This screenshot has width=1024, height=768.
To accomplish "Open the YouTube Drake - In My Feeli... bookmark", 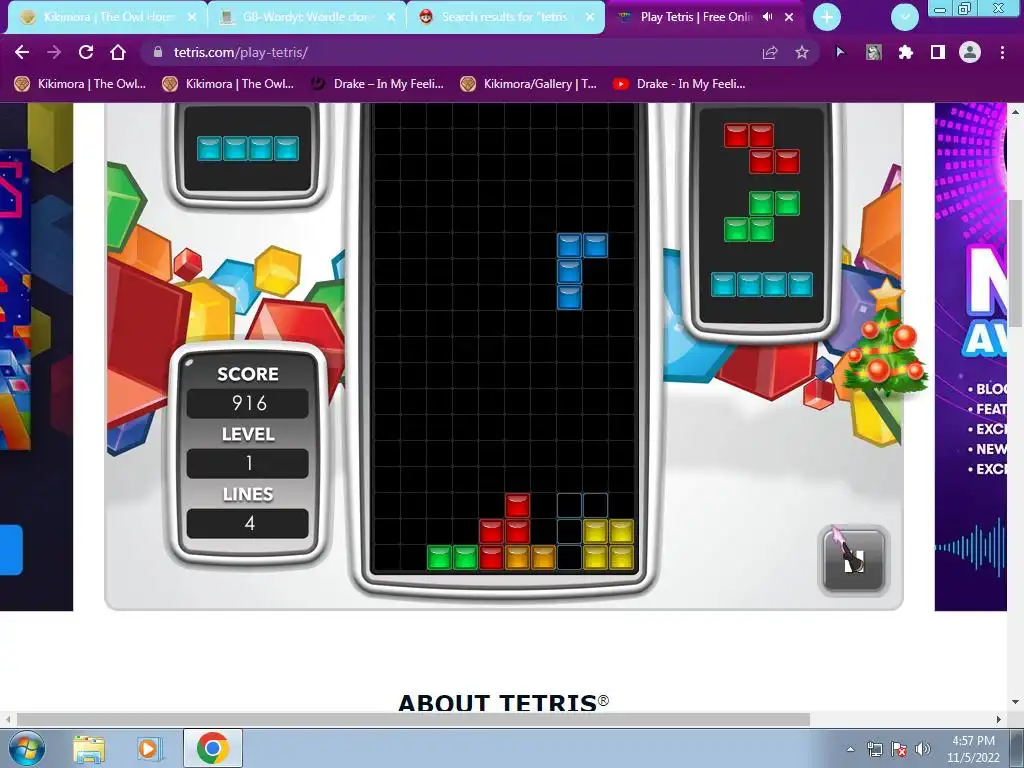I will pos(679,84).
